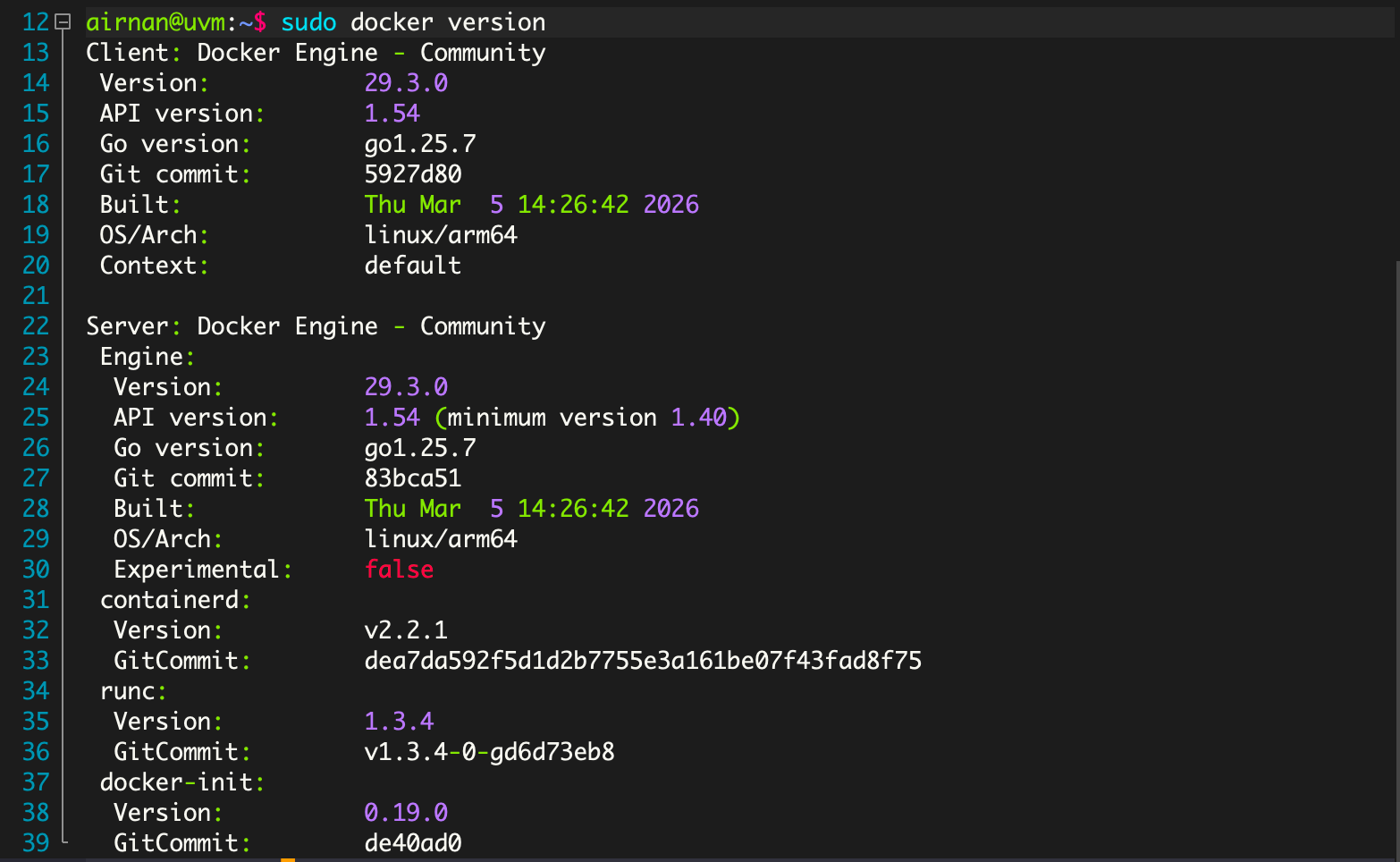Click the Client version value 29.3.0
1400x862 pixels.
(x=406, y=82)
